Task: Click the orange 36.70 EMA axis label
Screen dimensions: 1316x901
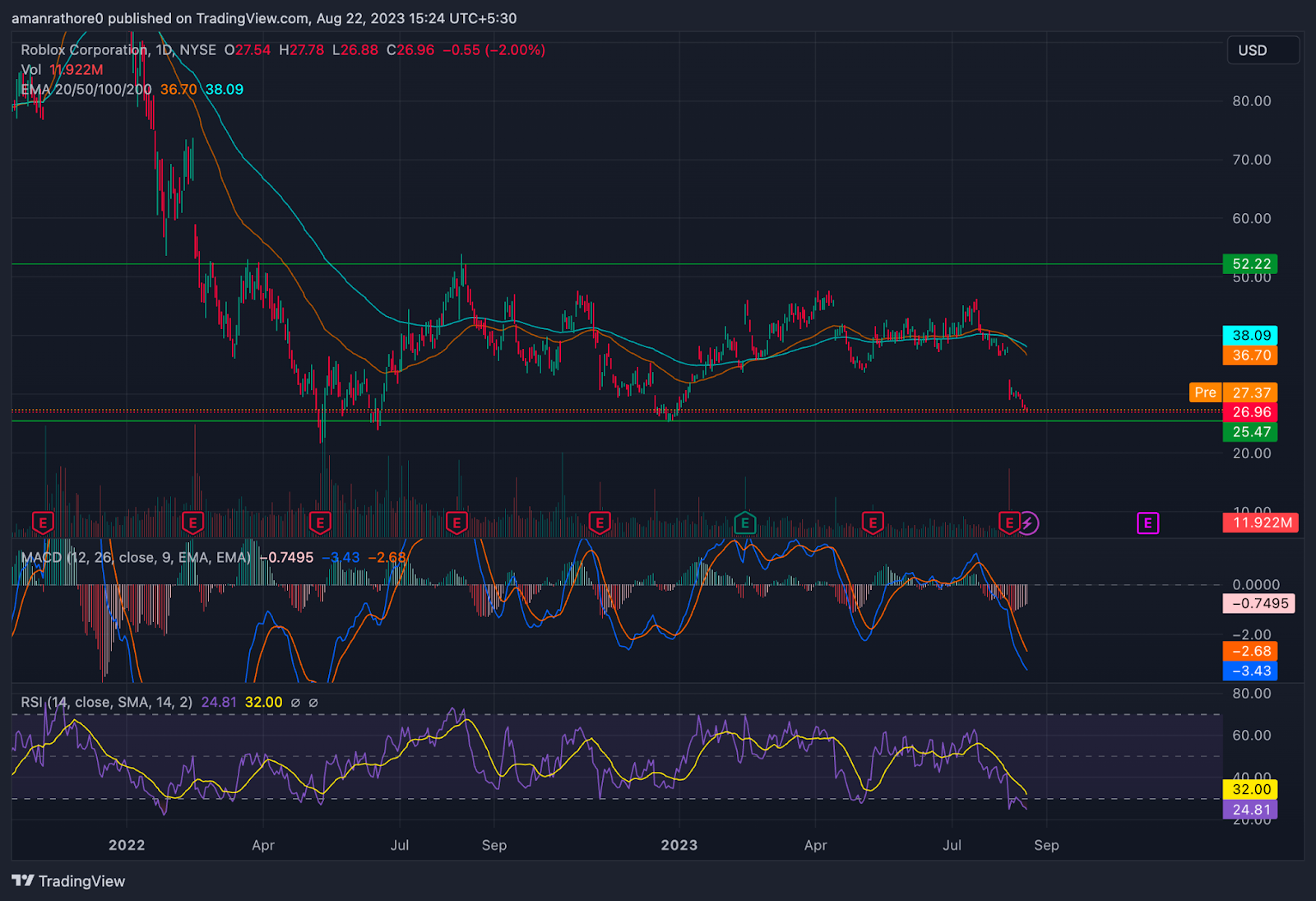Action: (x=1250, y=355)
